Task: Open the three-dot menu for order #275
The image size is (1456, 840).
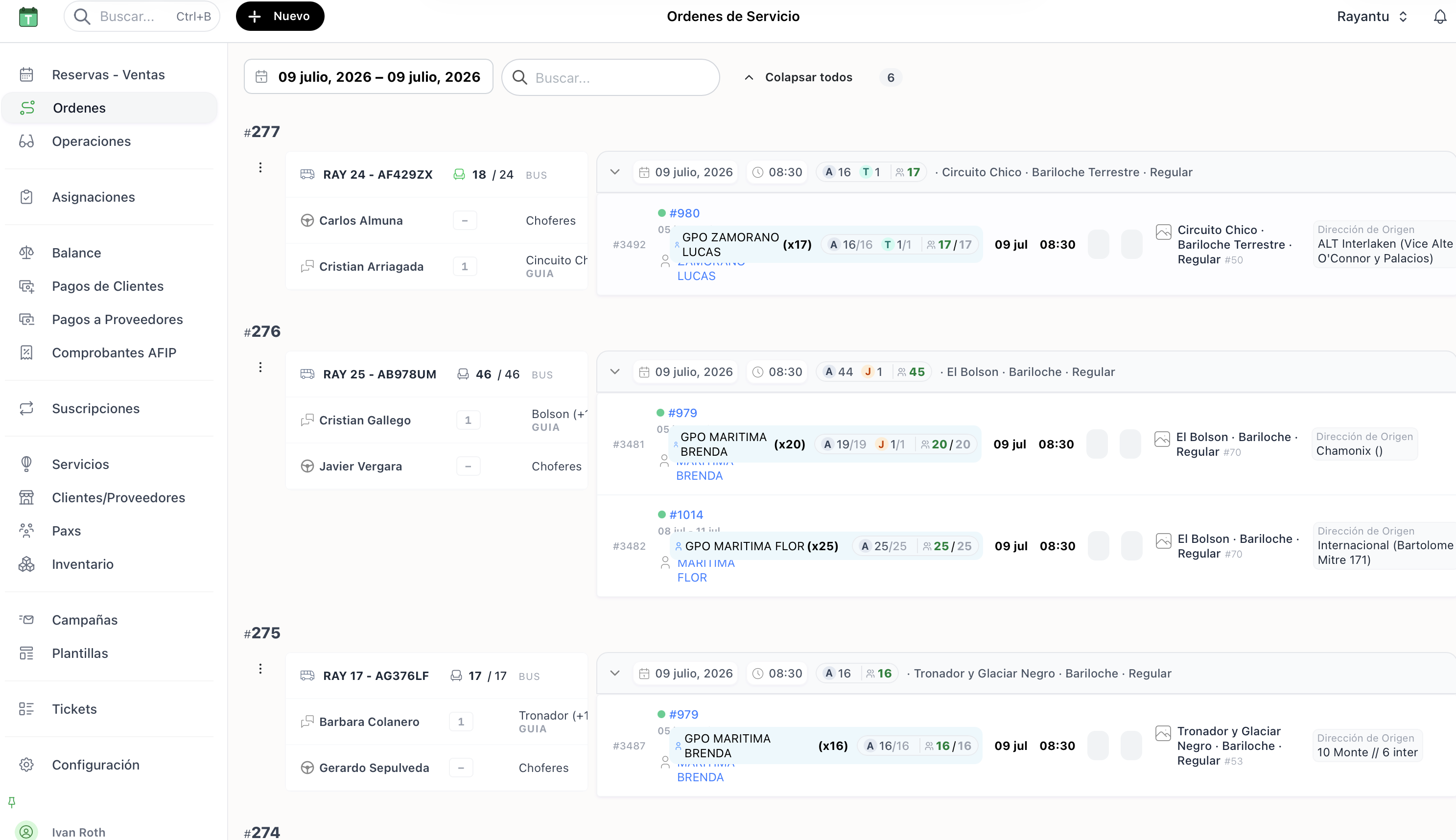Action: (261, 669)
